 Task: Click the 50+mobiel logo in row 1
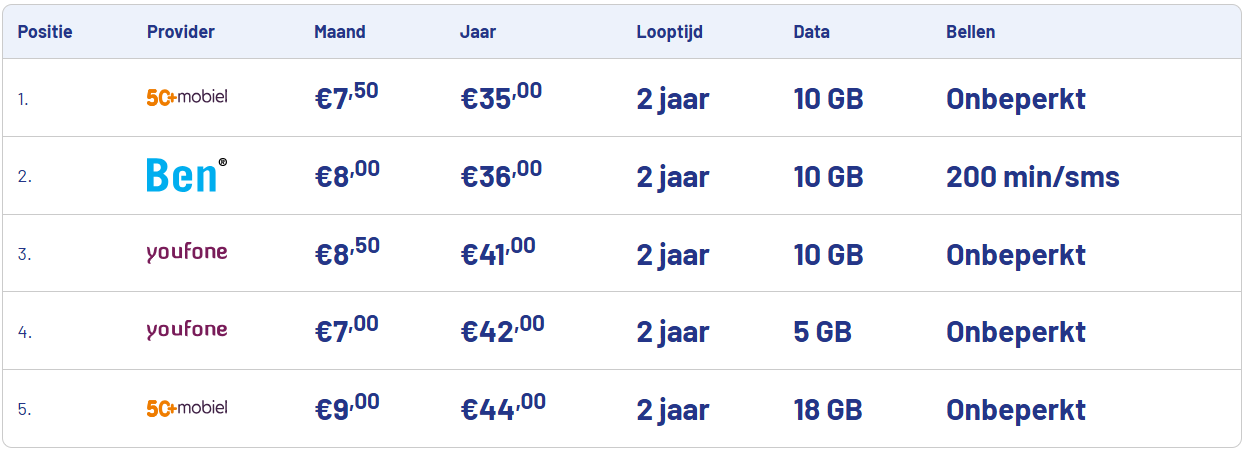tap(187, 97)
